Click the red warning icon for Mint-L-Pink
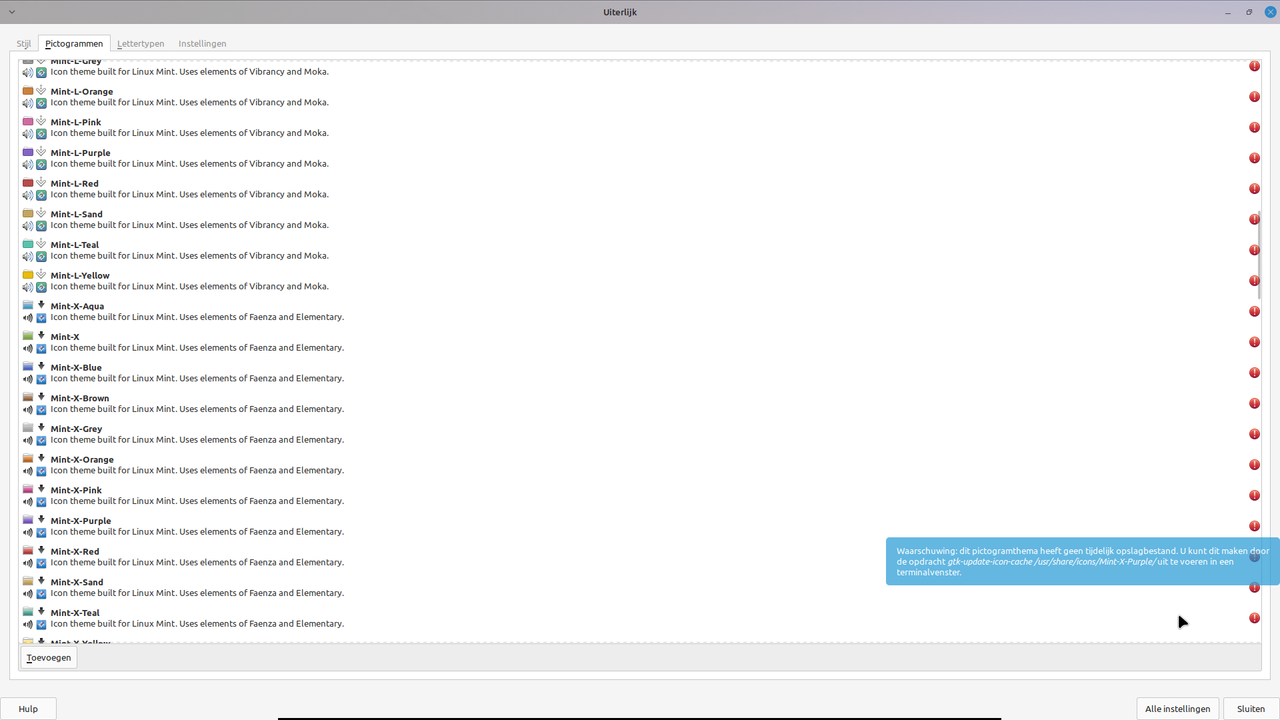Image resolution: width=1280 pixels, height=720 pixels. click(1254, 127)
